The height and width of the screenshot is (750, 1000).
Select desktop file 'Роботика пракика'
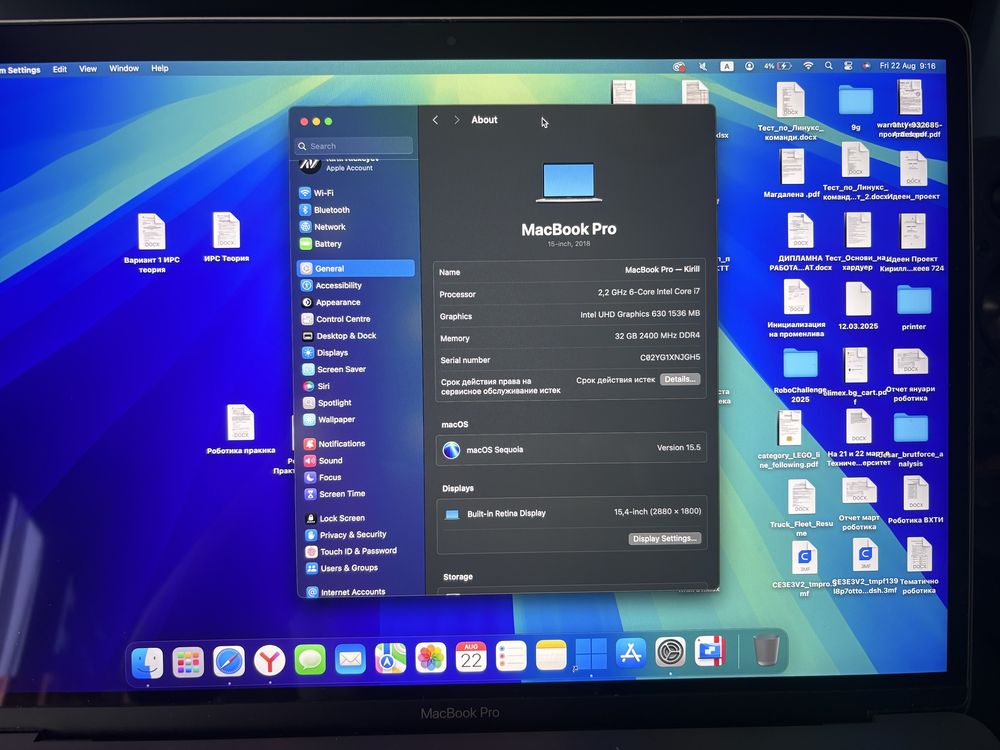pyautogui.click(x=240, y=429)
